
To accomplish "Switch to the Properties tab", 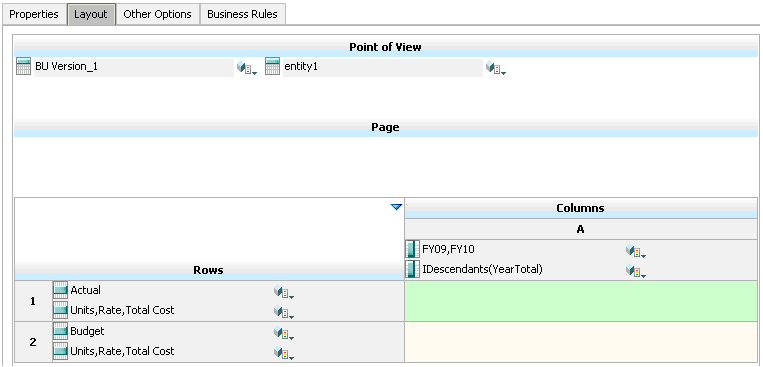I will (34, 14).
